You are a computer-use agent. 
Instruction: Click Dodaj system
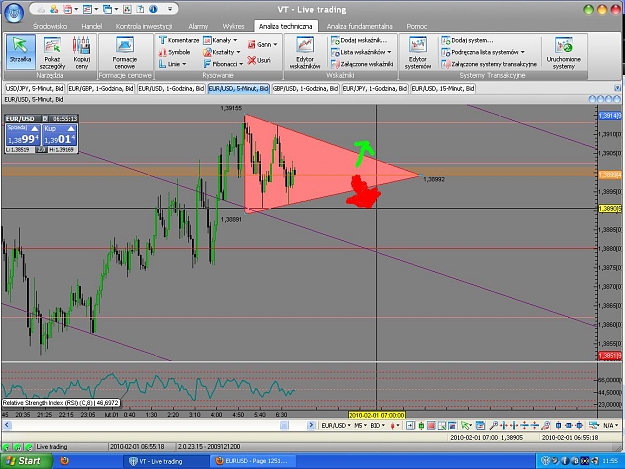[467, 40]
